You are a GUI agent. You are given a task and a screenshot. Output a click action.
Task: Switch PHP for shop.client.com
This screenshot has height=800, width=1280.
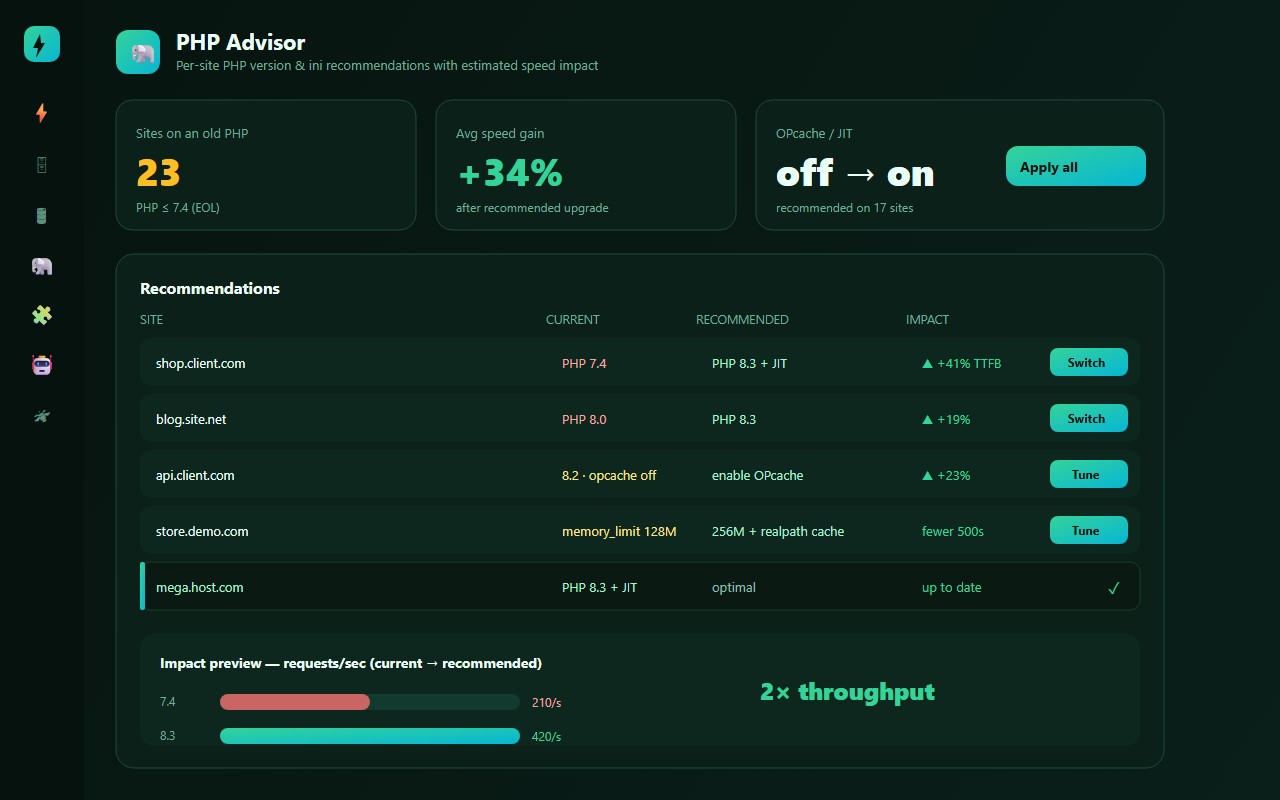1089,362
